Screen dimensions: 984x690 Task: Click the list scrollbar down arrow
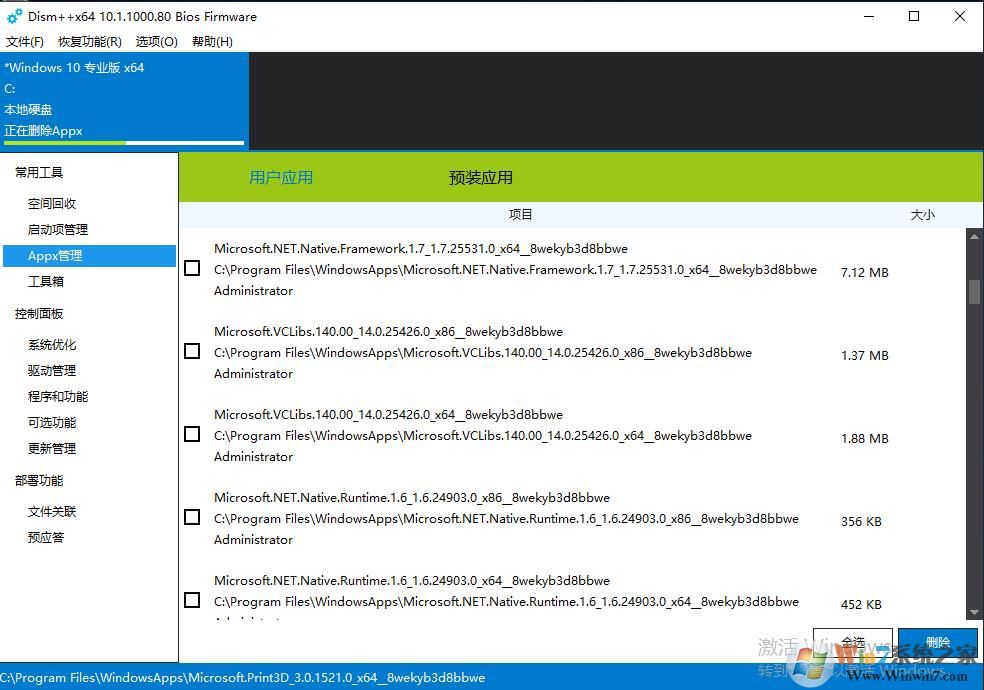coord(974,612)
